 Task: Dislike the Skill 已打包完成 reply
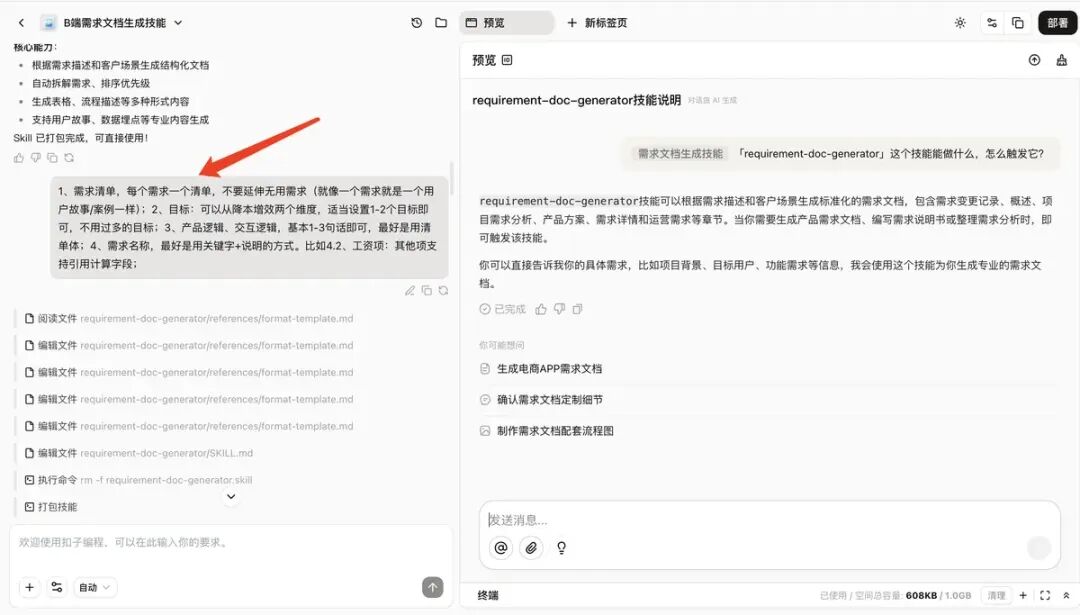point(36,158)
